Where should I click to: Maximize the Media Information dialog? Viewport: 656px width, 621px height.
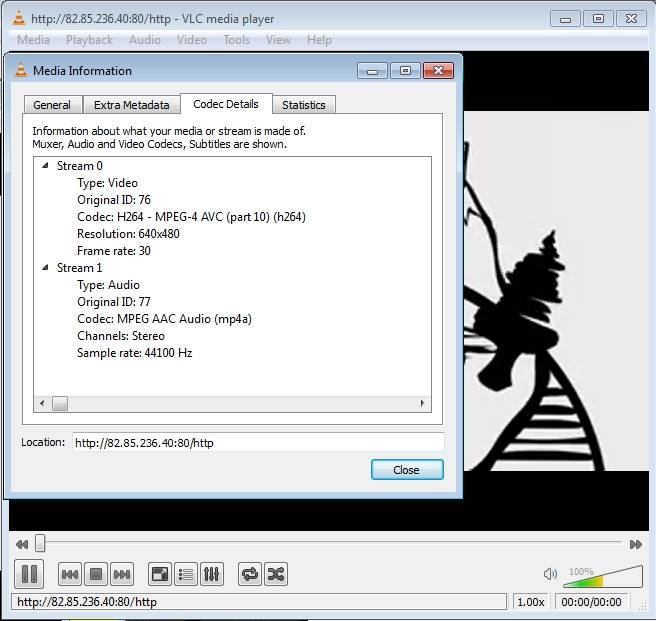point(405,71)
